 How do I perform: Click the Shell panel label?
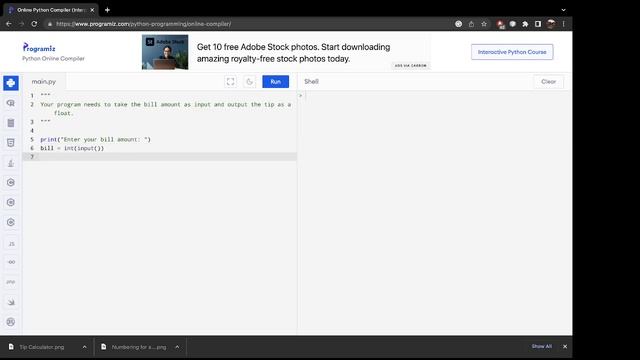(x=311, y=82)
